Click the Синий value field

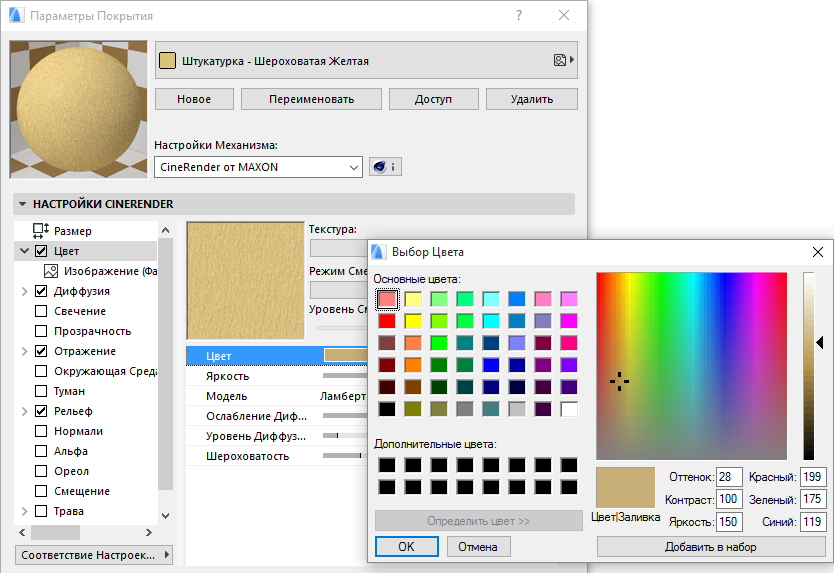click(813, 521)
